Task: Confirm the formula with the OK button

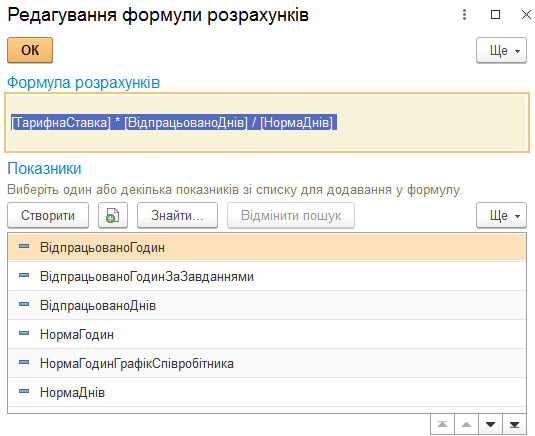Action: (x=30, y=50)
